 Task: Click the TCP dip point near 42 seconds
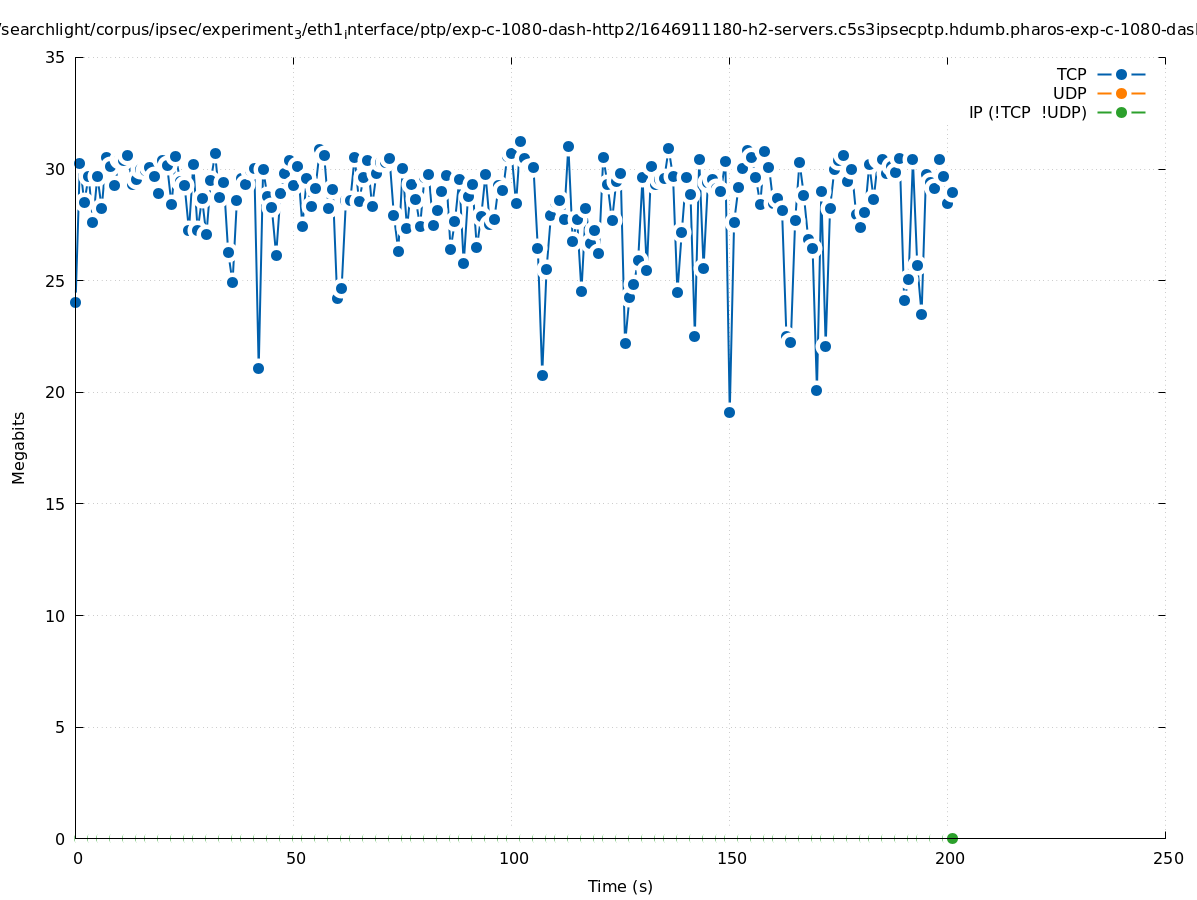pyautogui.click(x=258, y=368)
